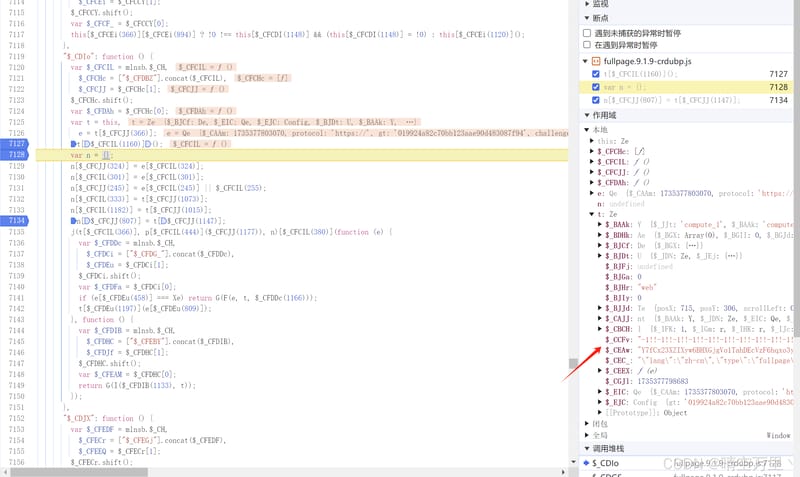Expand the $_BDHk property
800x477 pixels.
(x=600, y=235)
